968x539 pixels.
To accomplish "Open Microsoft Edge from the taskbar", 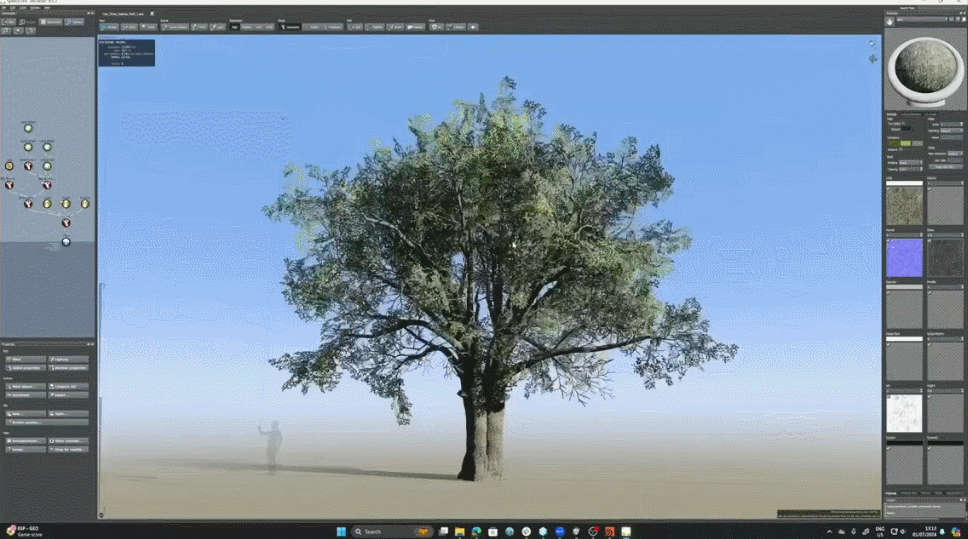I will point(477,532).
